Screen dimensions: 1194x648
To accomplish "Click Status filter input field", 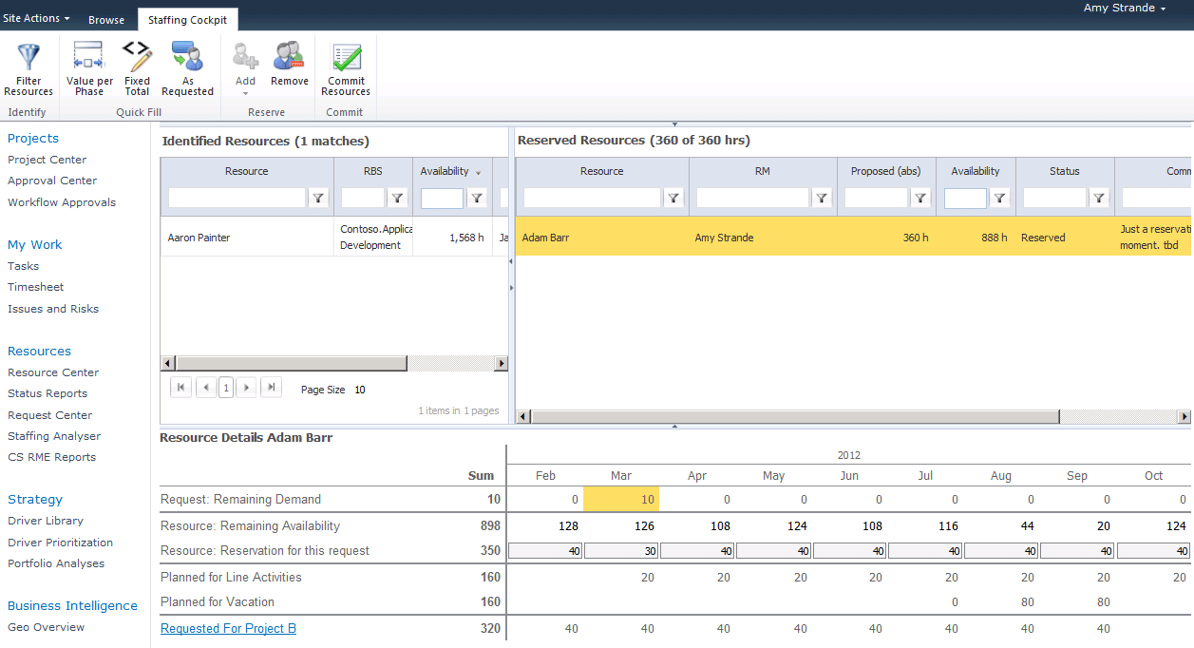I will 1055,198.
